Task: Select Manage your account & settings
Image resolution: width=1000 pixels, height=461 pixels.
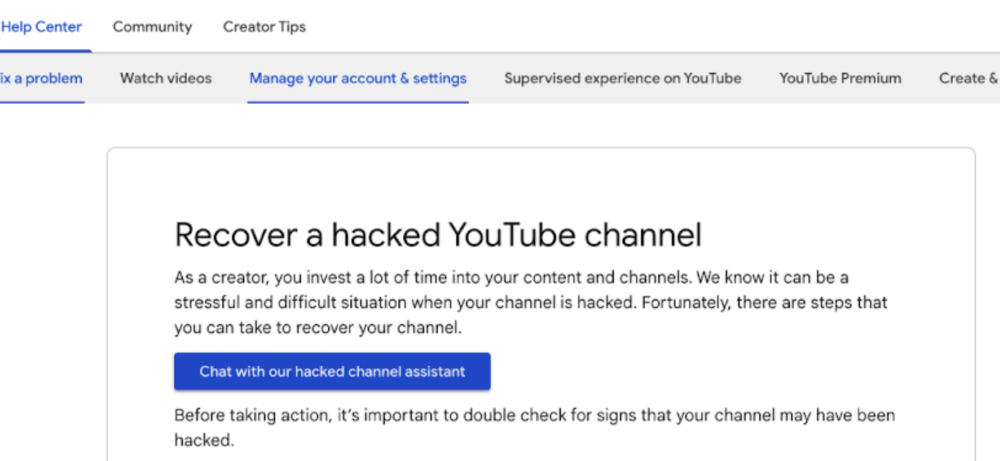Action: click(x=358, y=79)
